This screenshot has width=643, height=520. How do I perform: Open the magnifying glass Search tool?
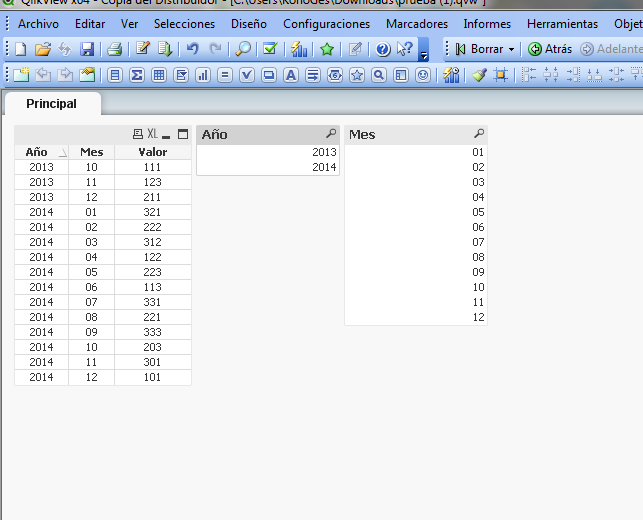coord(243,49)
